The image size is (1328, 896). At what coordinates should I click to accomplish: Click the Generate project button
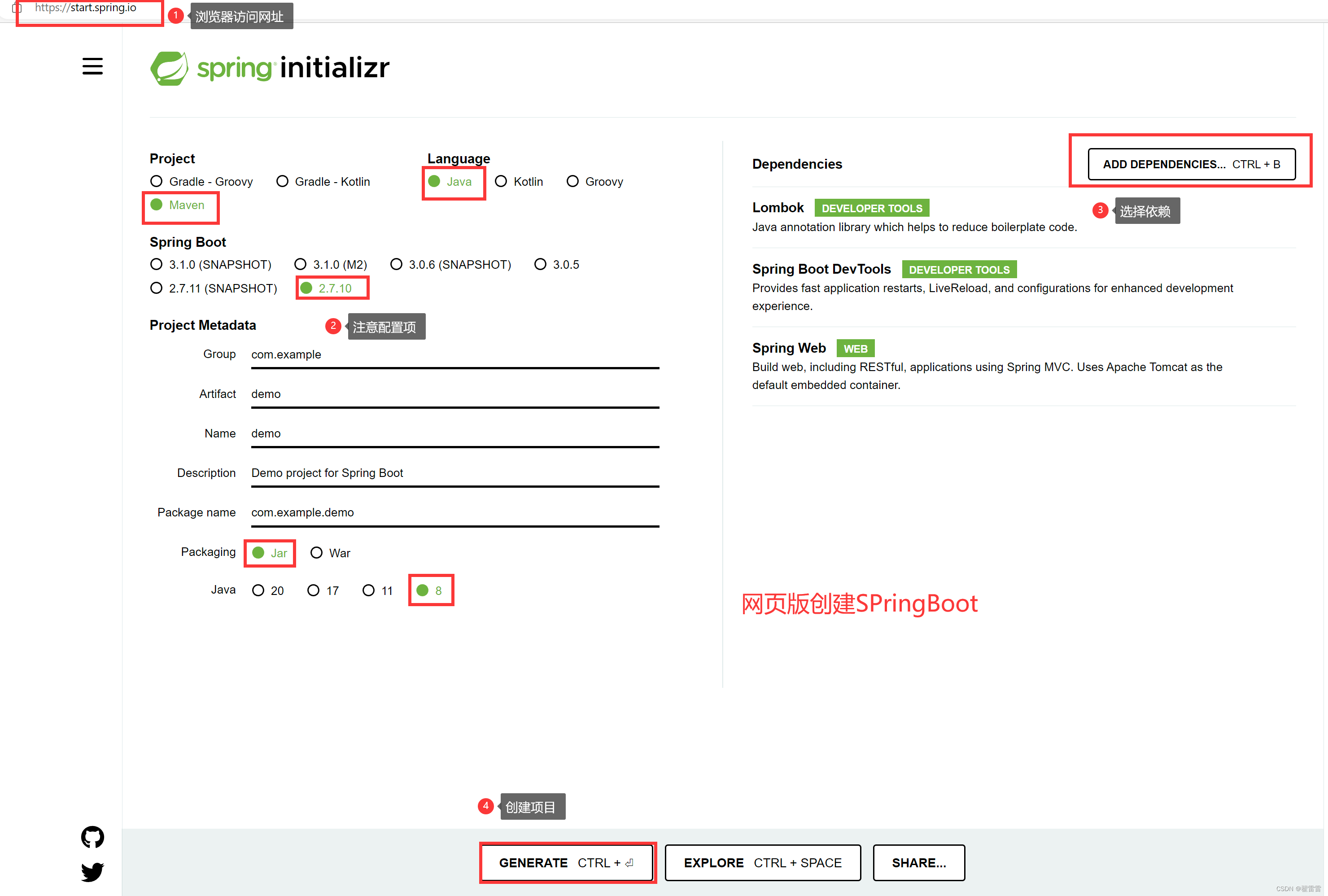click(x=568, y=863)
